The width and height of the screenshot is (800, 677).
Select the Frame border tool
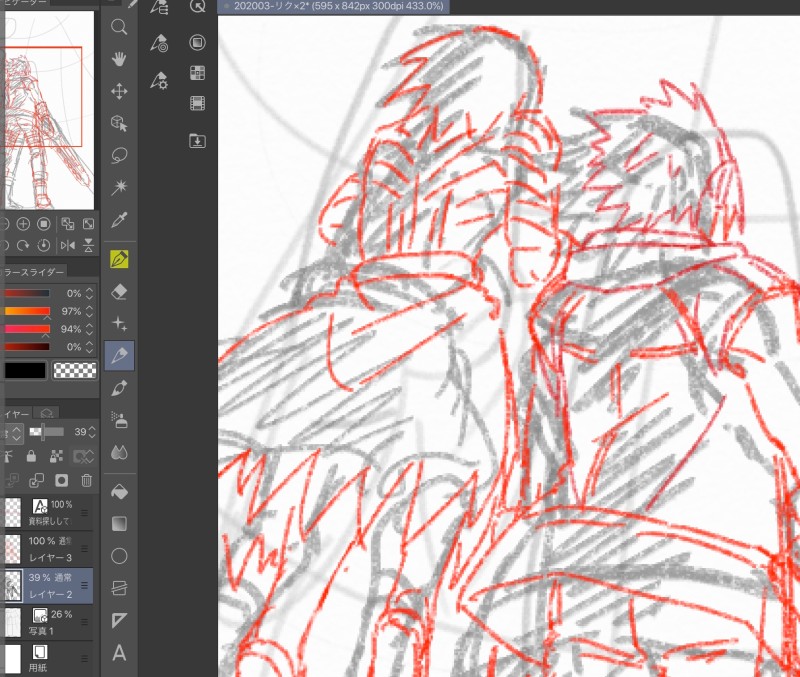click(x=119, y=588)
